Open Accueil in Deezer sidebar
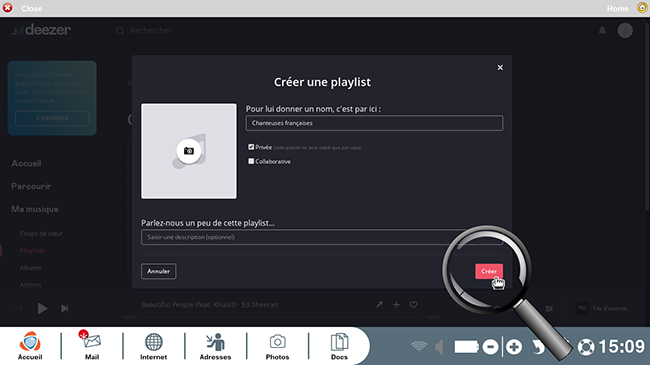650x365 pixels. (26, 163)
